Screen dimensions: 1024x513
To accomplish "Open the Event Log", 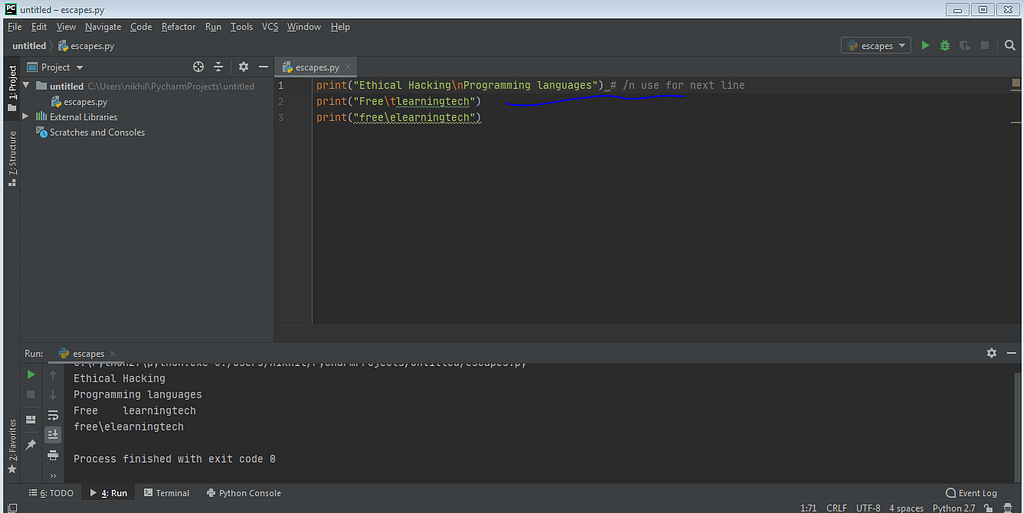I will pos(971,493).
